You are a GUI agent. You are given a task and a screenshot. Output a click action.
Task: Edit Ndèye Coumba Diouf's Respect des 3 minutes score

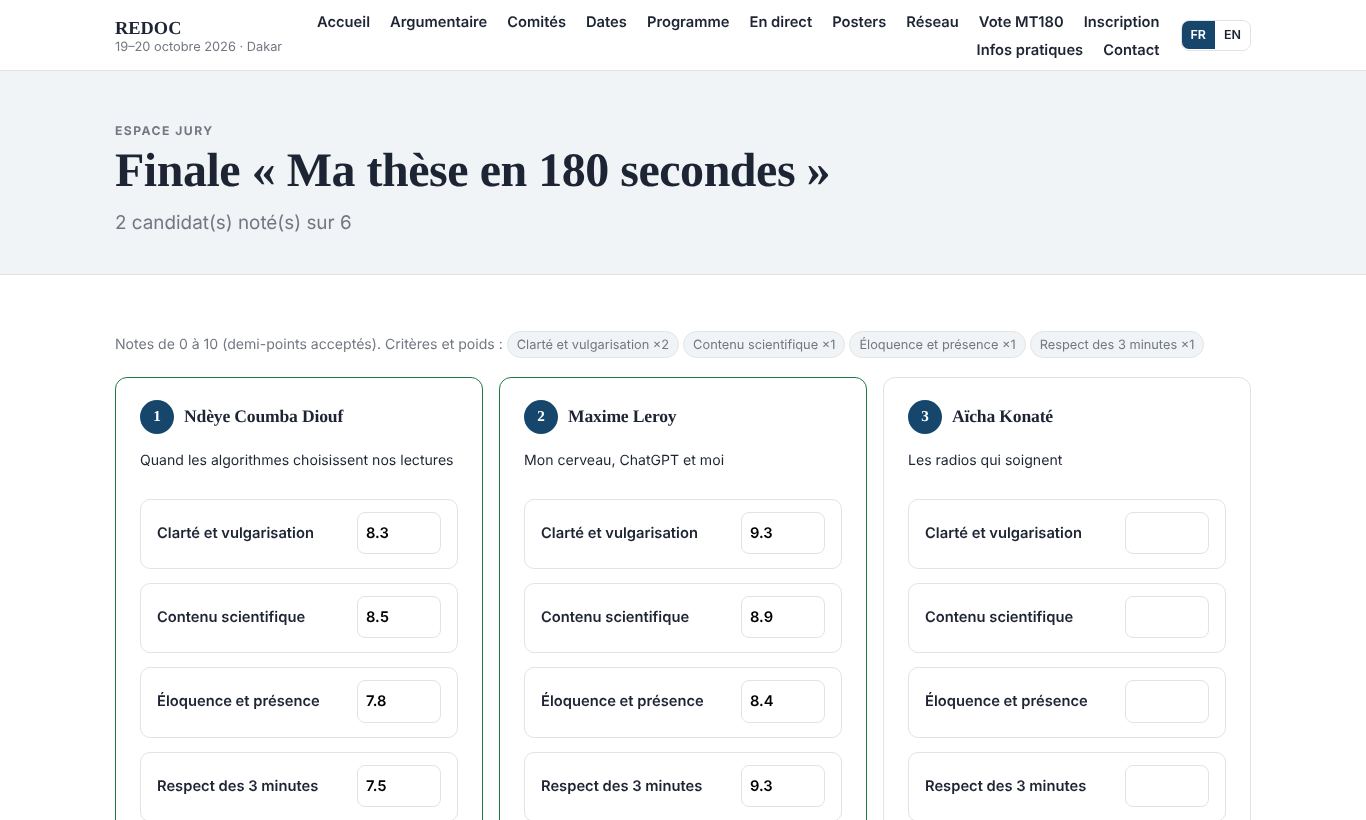[x=399, y=786]
